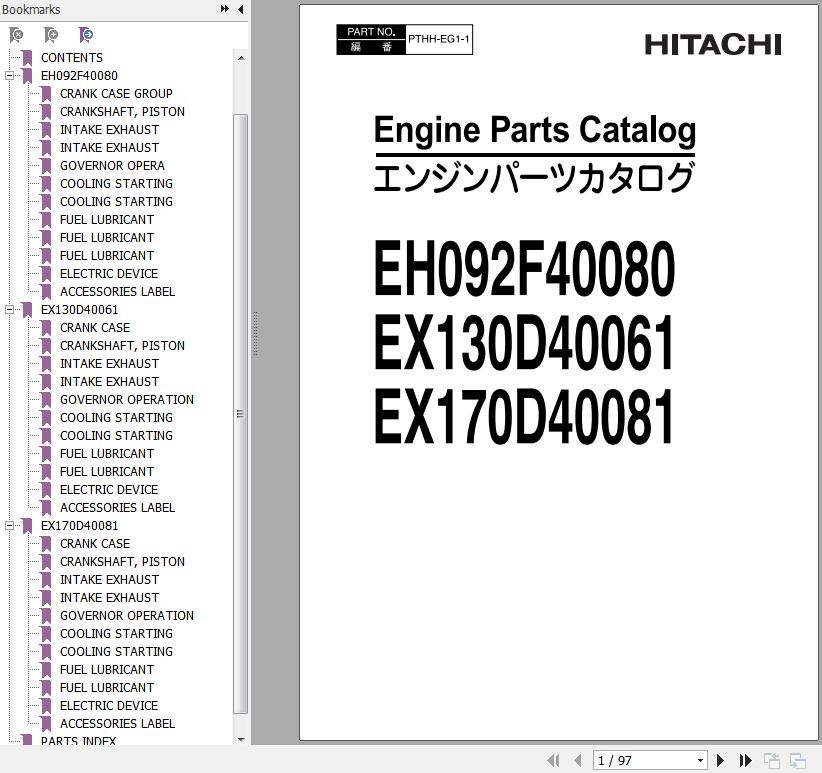Go to first page button
This screenshot has width=822, height=773.
coord(553,760)
